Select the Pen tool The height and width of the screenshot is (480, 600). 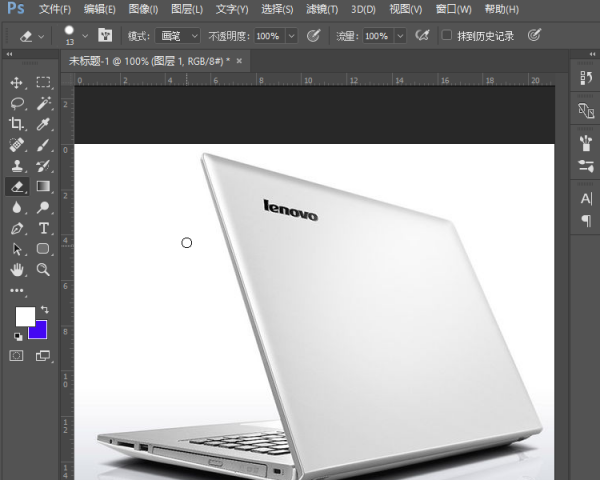click(x=16, y=228)
